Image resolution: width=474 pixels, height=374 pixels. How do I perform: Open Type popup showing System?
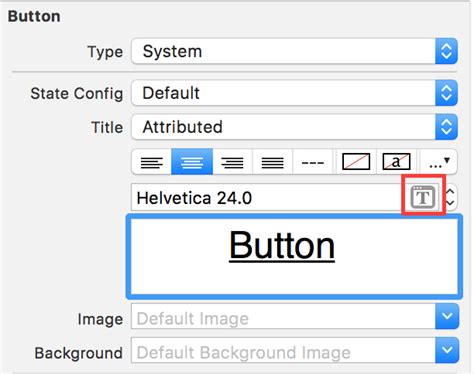click(x=295, y=51)
